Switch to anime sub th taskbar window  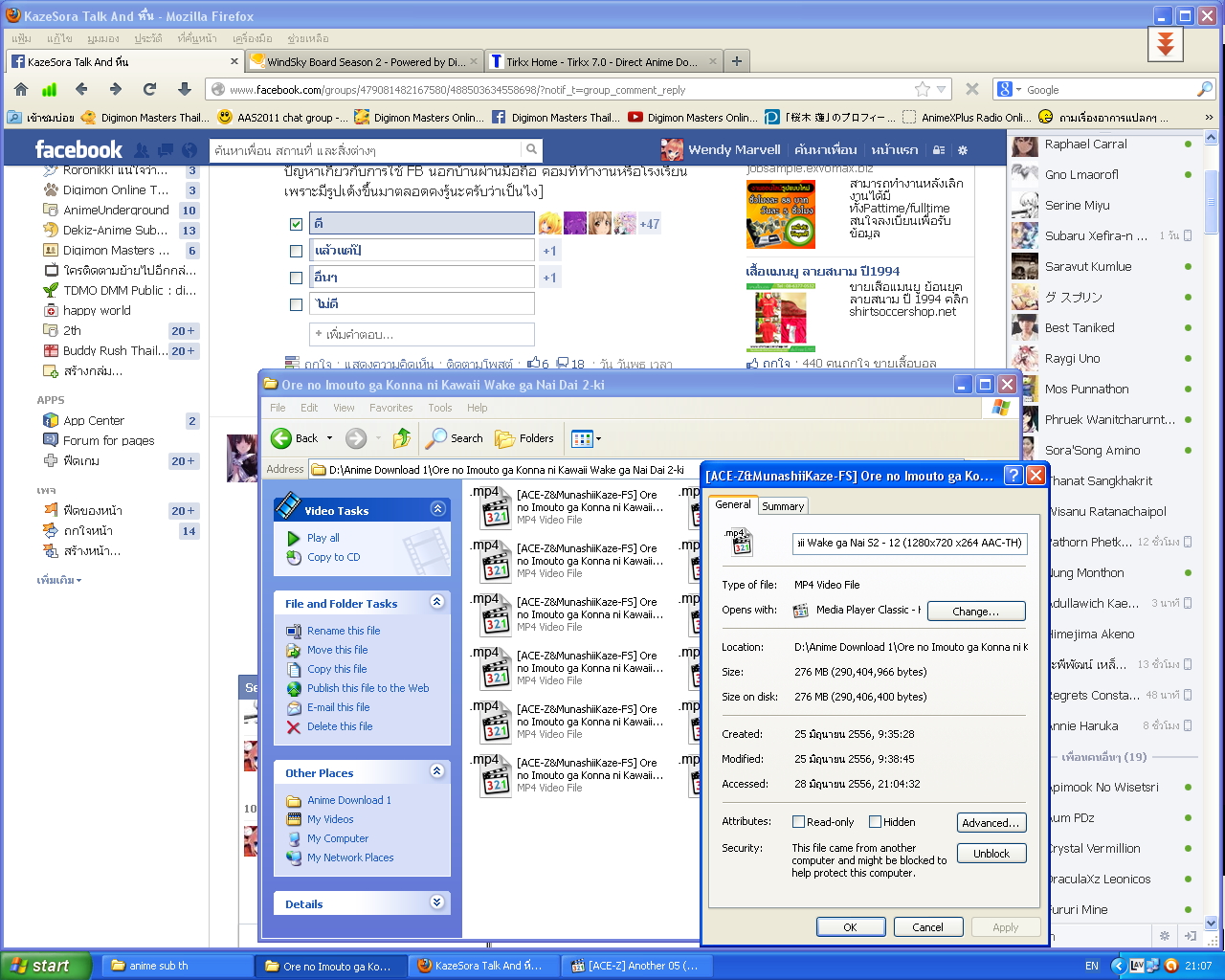pyautogui.click(x=175, y=966)
